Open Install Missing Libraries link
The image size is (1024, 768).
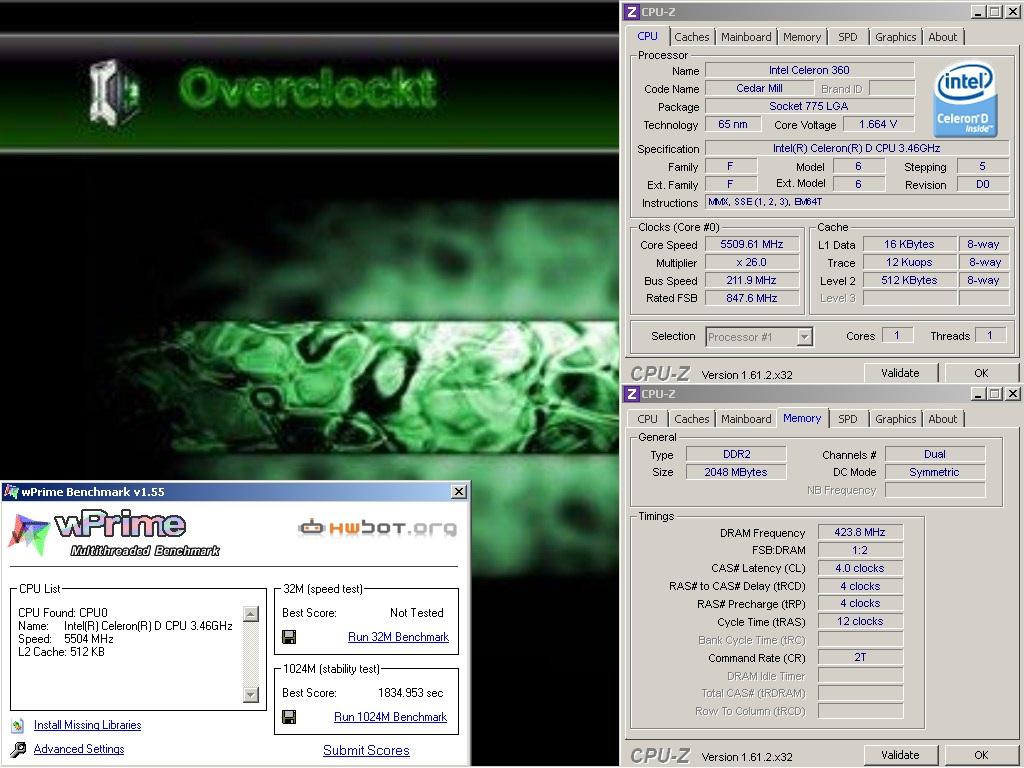point(88,725)
